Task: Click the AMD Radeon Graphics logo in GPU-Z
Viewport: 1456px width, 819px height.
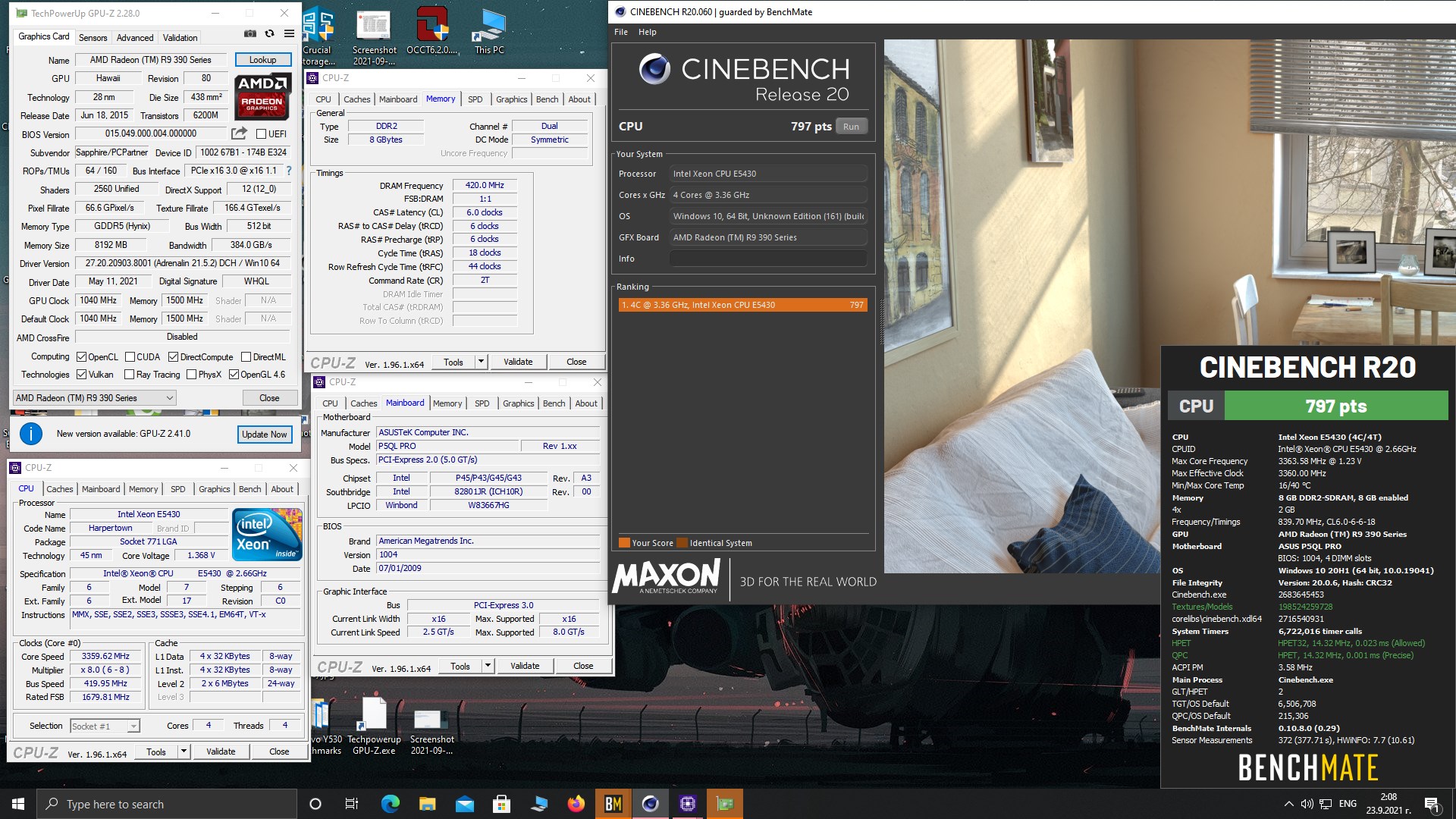Action: pos(262,97)
